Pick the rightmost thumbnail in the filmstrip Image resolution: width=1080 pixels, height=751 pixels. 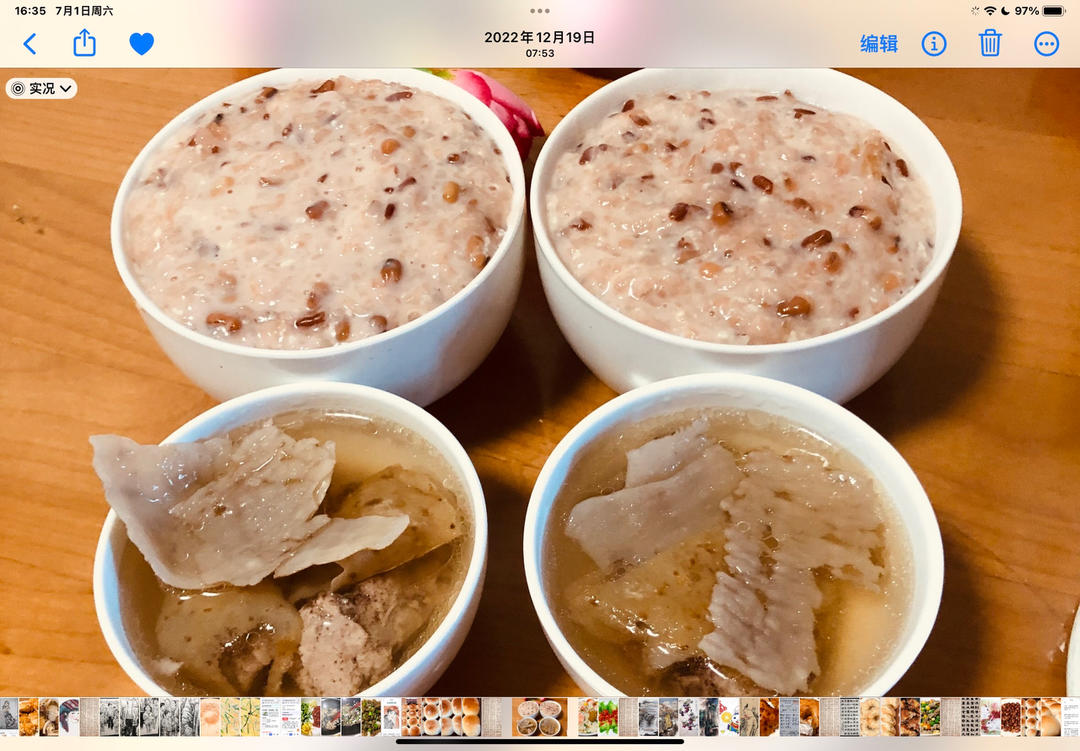pos(1070,717)
